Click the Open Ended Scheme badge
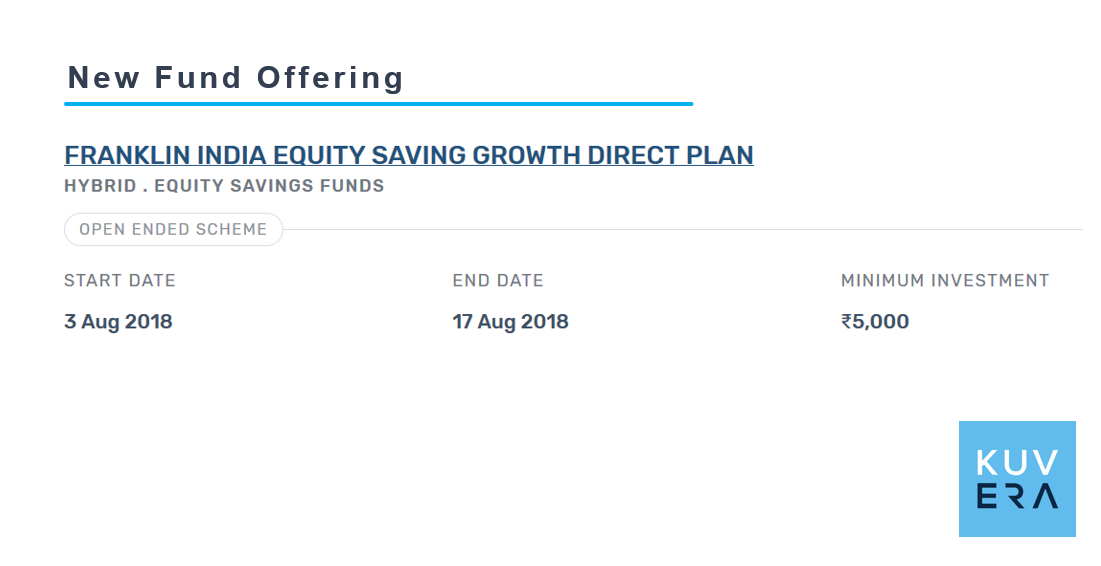 (x=173, y=230)
